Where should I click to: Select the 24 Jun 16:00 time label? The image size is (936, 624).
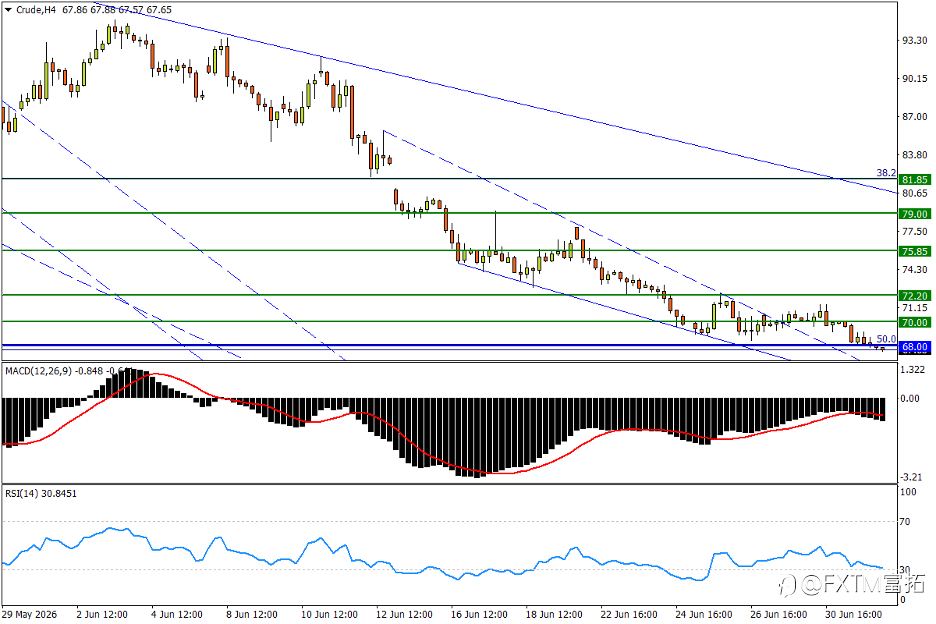pos(704,614)
